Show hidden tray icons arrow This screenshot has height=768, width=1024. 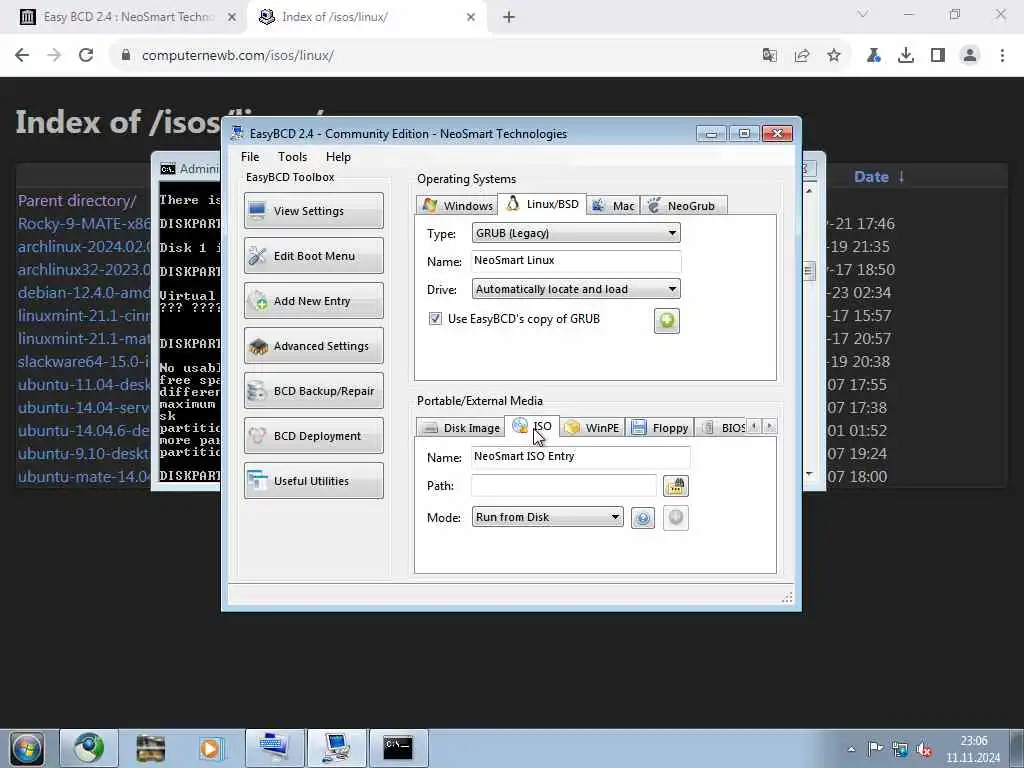[x=851, y=749]
